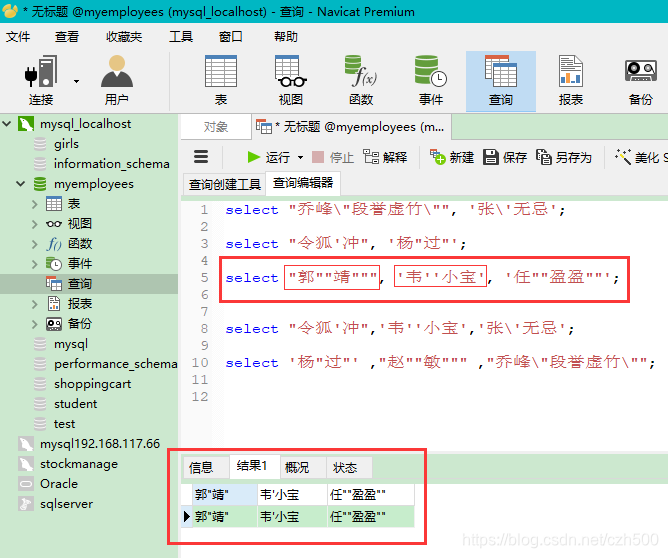This screenshot has width=668, height=558.
Task: Open the User (用户) manager icon
Action: pos(117,72)
